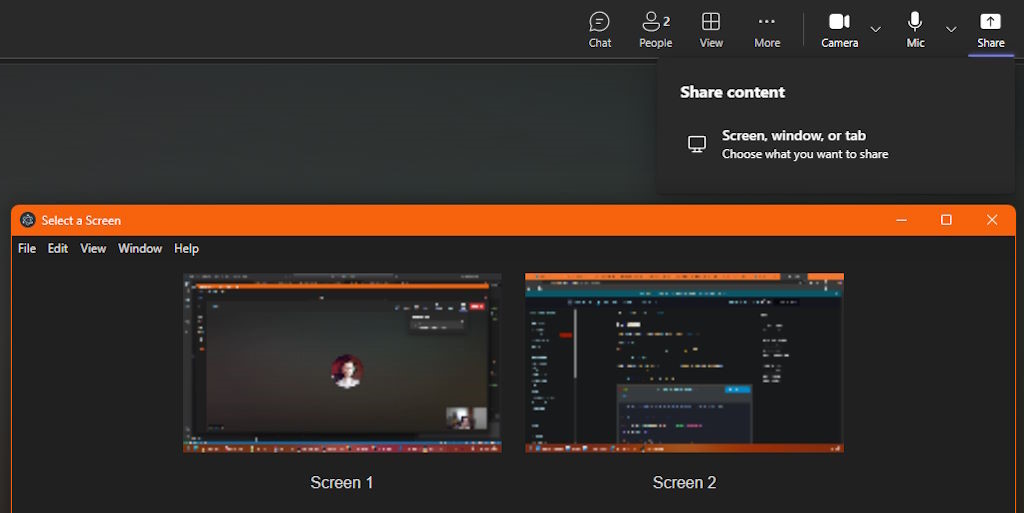Open the More actions menu
Screen dimensions: 1024x513
point(767,30)
